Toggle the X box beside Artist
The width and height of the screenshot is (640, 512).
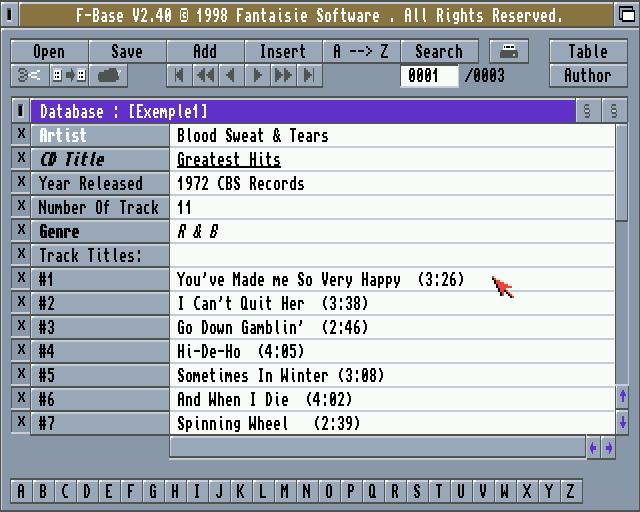point(21,134)
